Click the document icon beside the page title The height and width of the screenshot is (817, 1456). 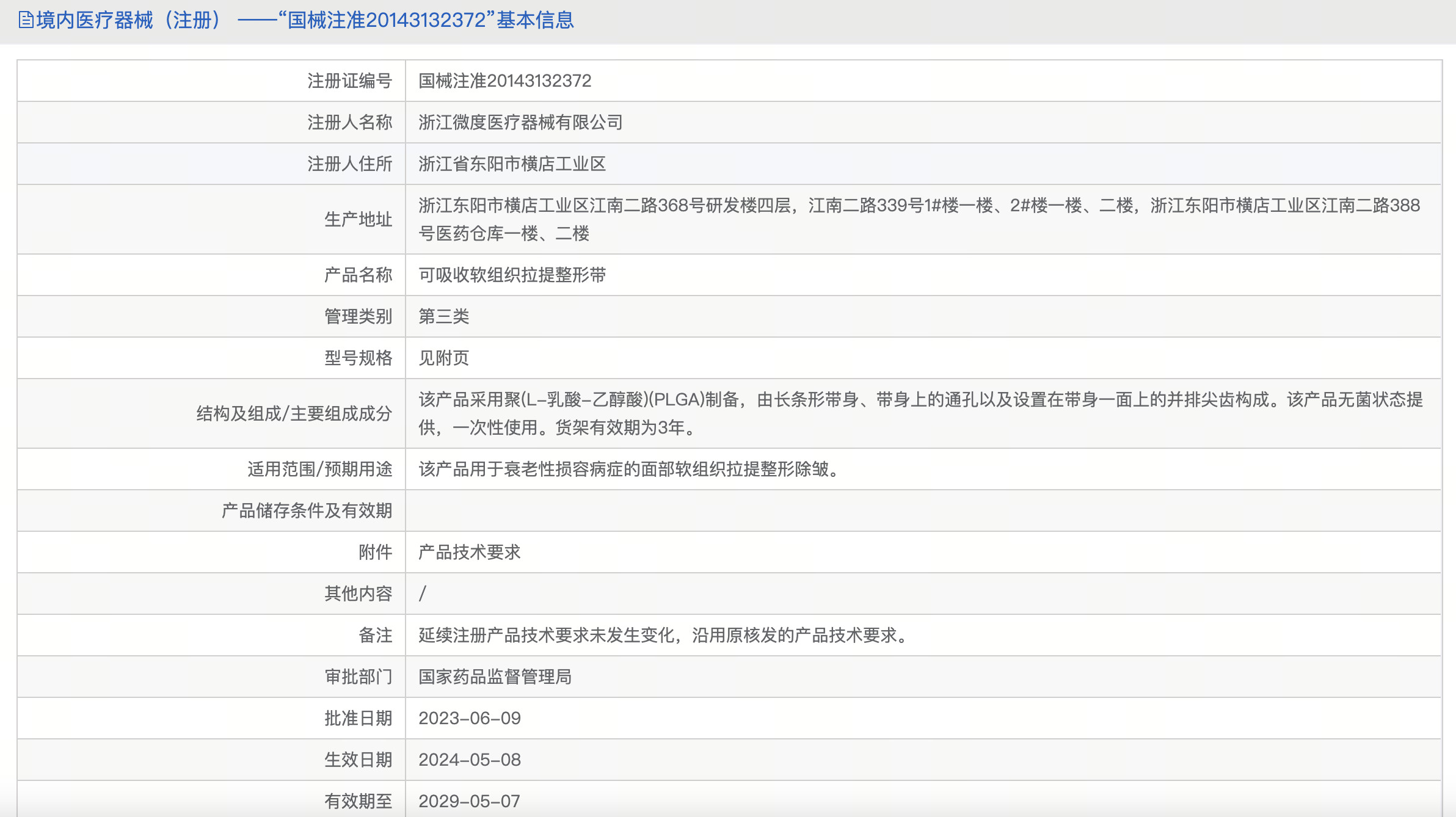[26, 20]
